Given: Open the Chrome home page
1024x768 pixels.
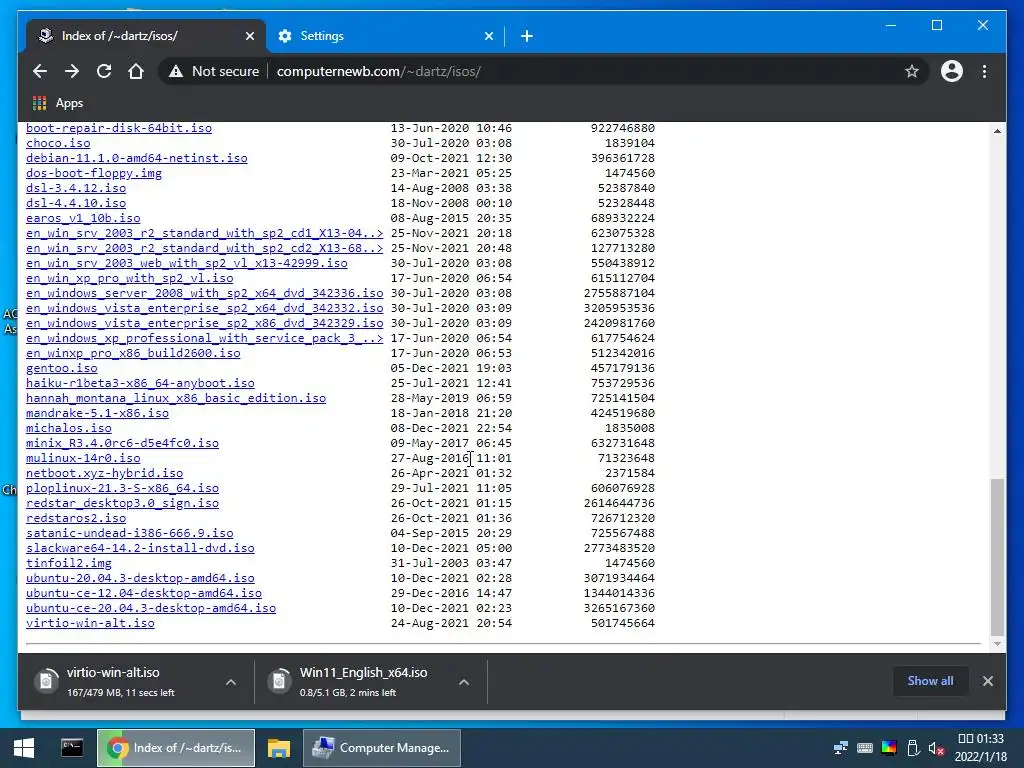Looking at the screenshot, I should [x=136, y=71].
